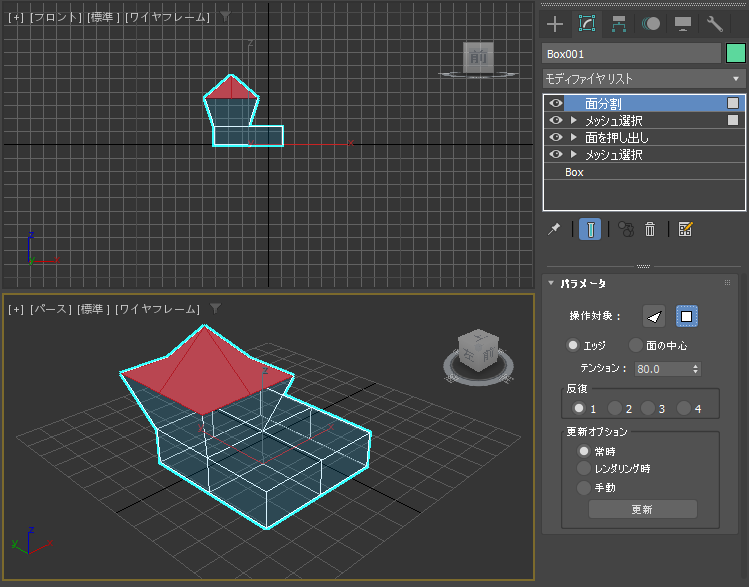Click front viewport filter funnel icon
The width and height of the screenshot is (749, 587).
click(x=225, y=17)
